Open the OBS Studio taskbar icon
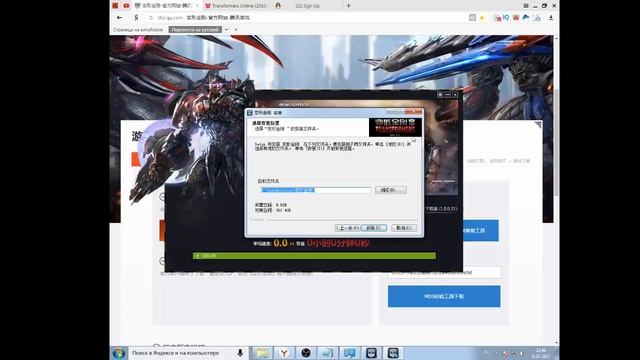 [306, 353]
